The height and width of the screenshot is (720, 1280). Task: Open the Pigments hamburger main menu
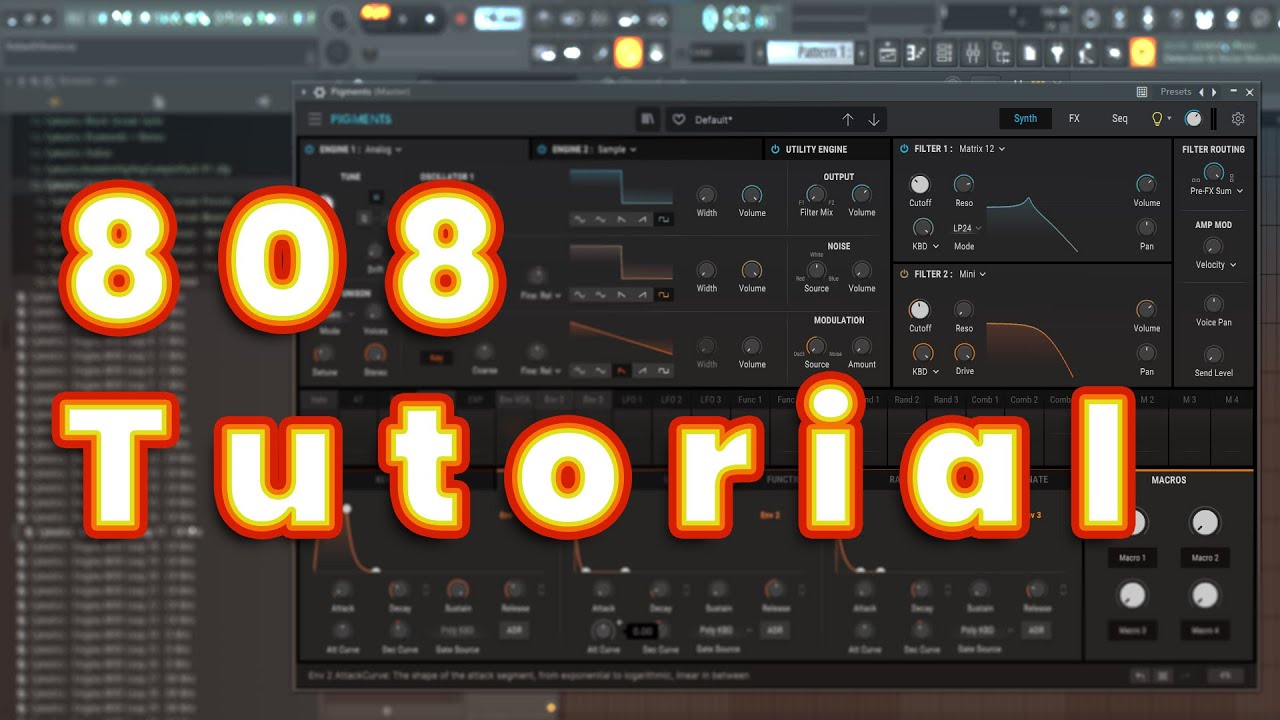pos(315,119)
